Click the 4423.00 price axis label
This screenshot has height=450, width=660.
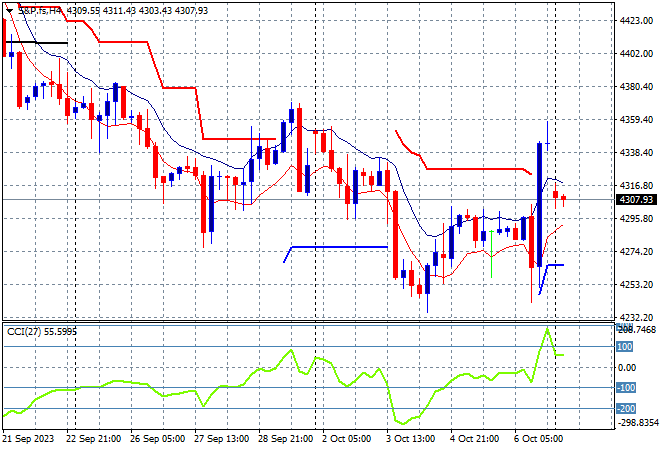[x=637, y=20]
